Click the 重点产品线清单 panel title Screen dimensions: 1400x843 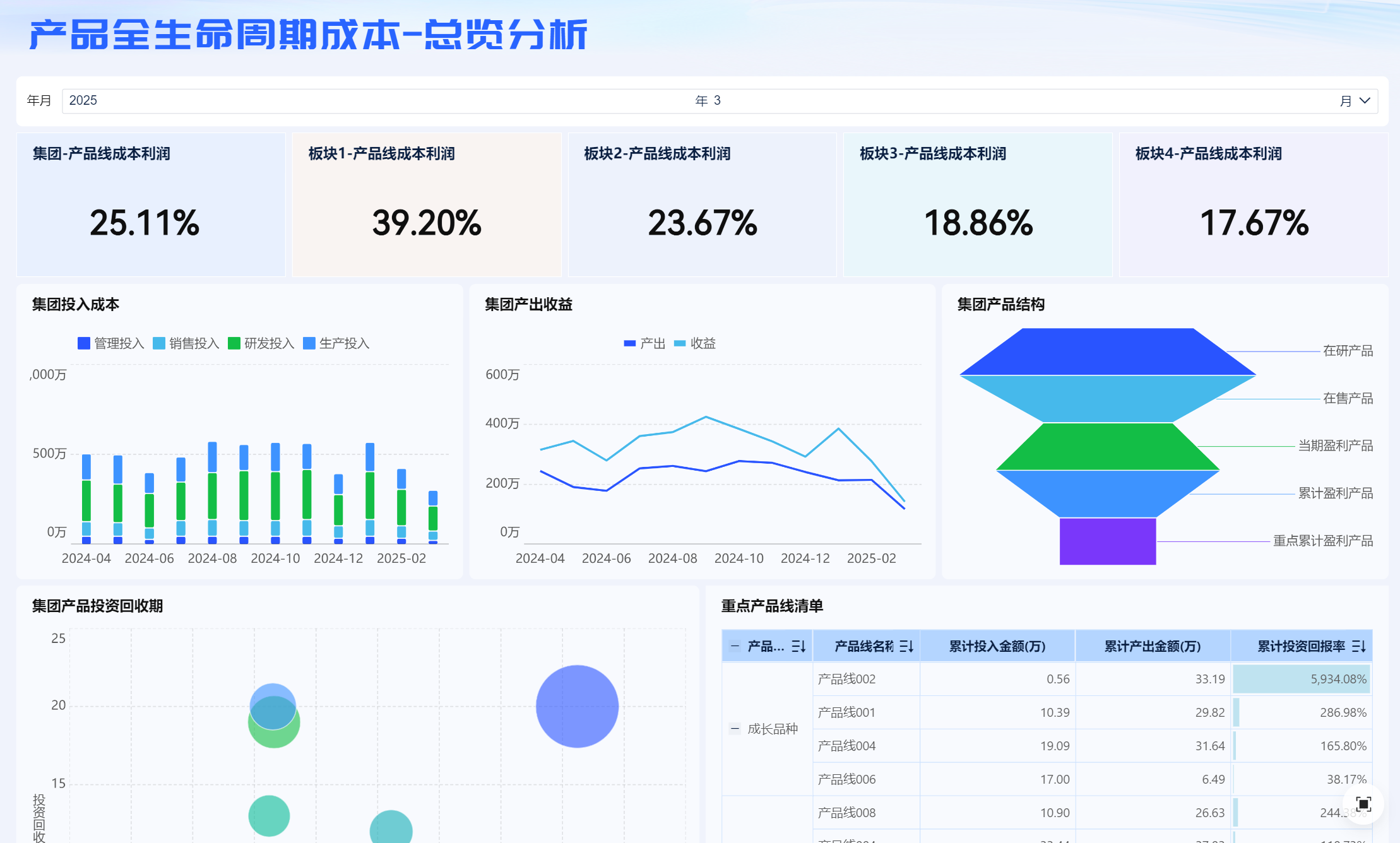[x=772, y=606]
